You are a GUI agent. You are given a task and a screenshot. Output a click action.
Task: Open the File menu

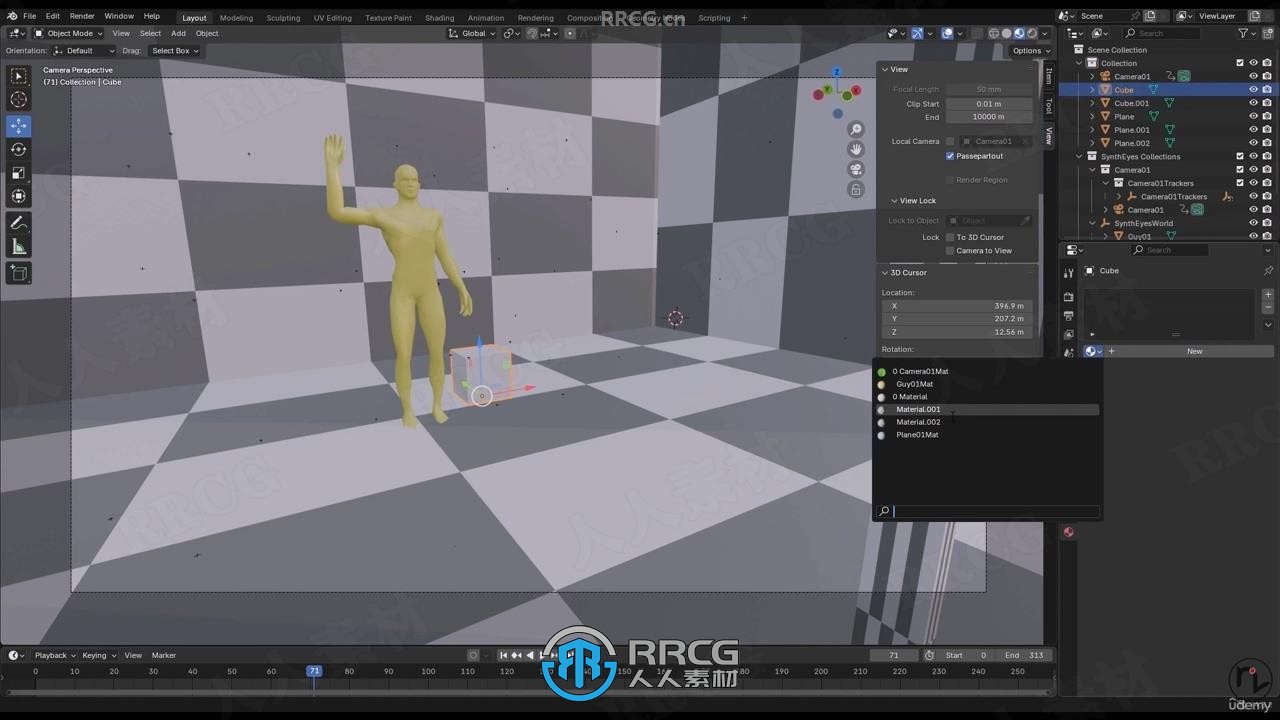coord(29,16)
